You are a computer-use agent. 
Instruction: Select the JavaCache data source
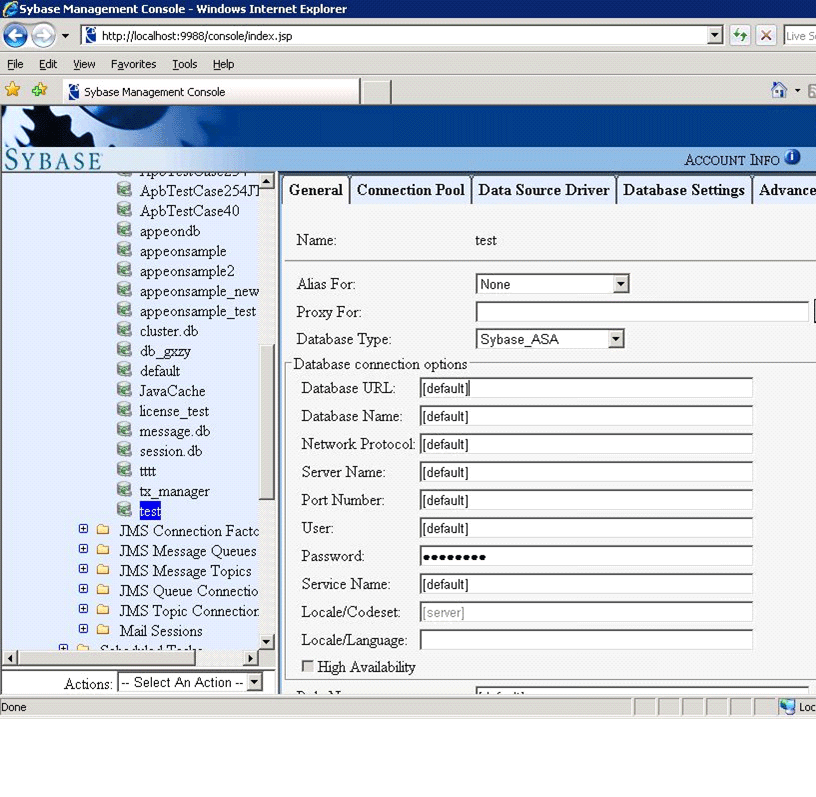[172, 391]
